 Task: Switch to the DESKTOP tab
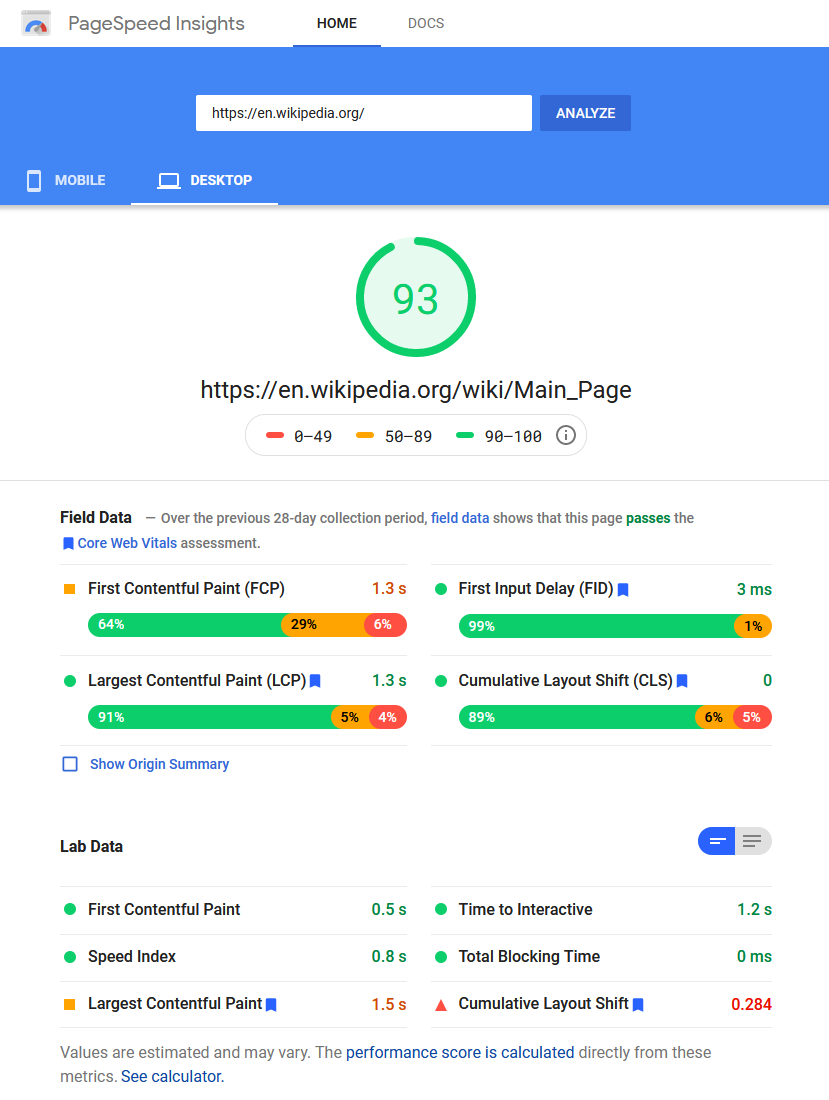(x=204, y=180)
